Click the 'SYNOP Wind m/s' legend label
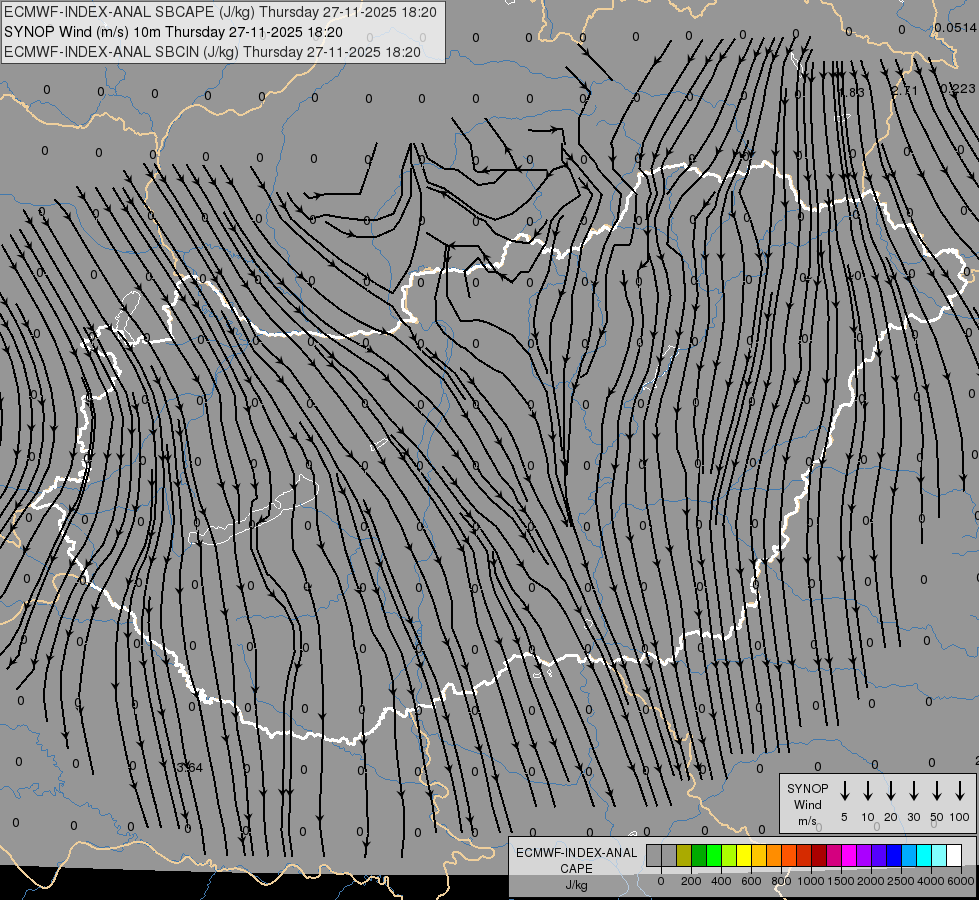This screenshot has width=979, height=900. tap(807, 805)
